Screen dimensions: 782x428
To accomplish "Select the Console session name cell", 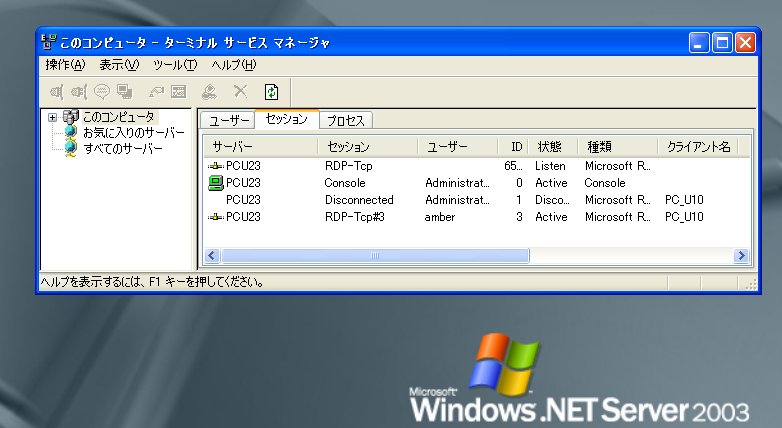I will click(x=345, y=183).
